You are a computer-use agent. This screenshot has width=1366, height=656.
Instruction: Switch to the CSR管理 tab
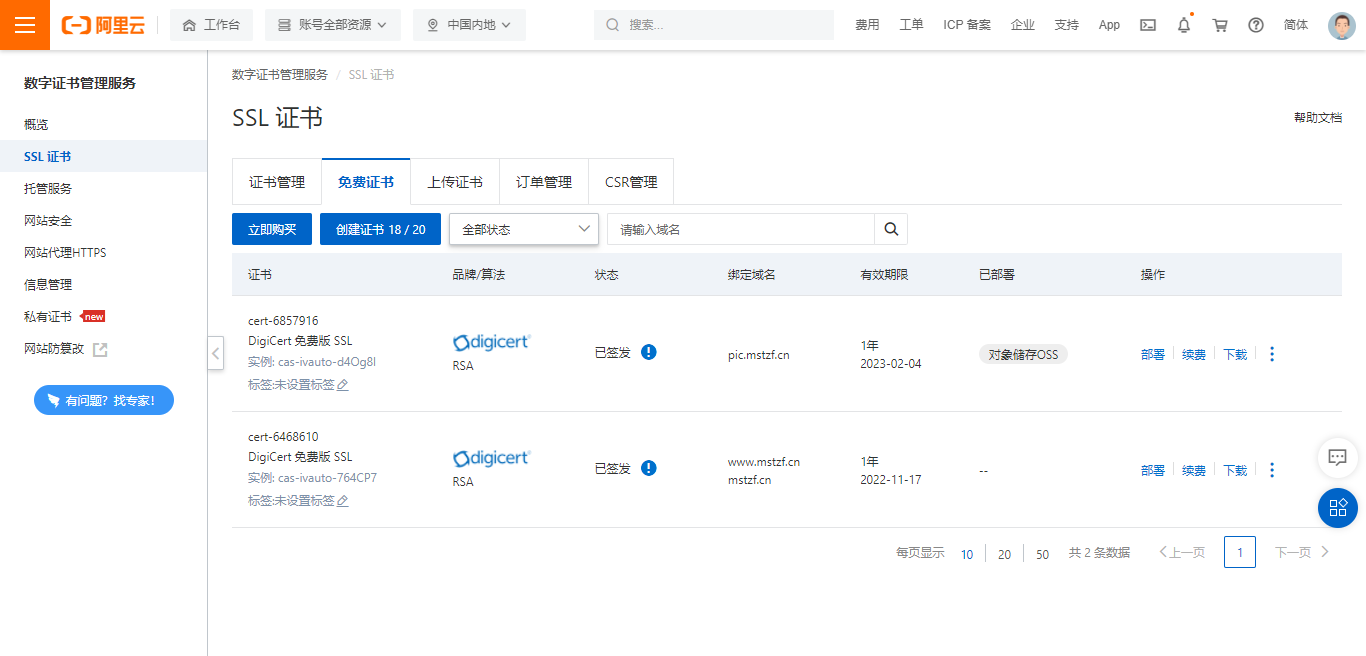631,182
